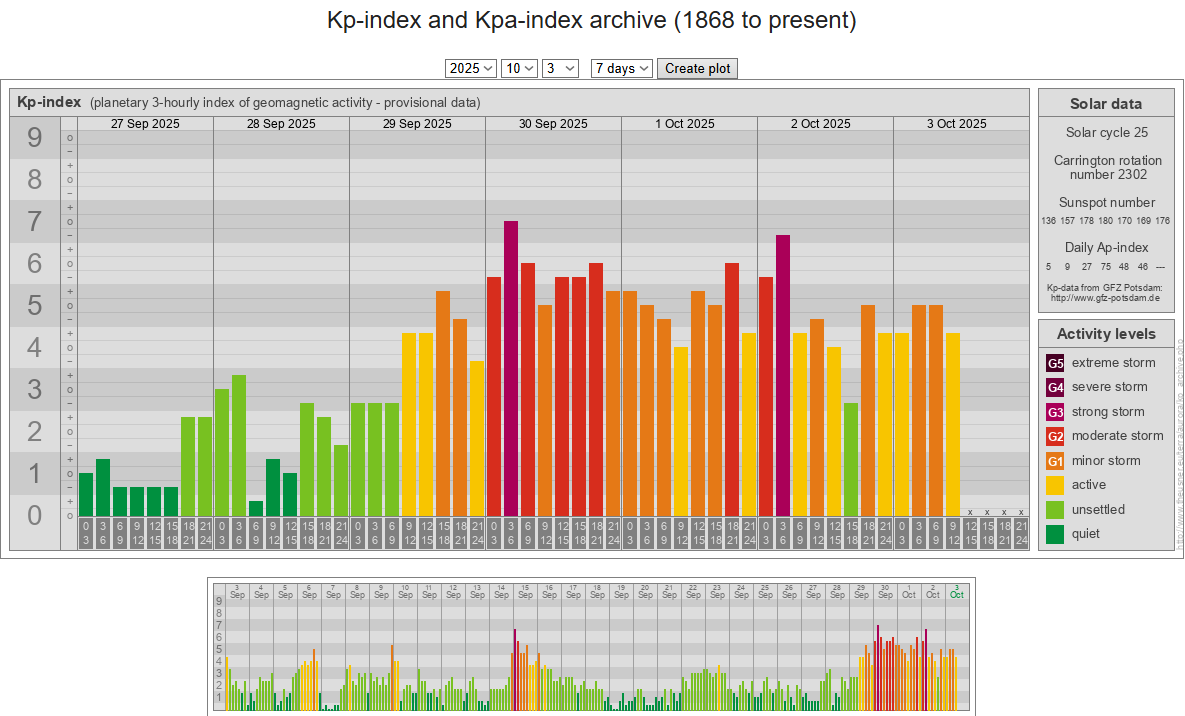This screenshot has width=1185, height=716.
Task: Click the 2 Oct 2025 date header
Action: pos(821,124)
